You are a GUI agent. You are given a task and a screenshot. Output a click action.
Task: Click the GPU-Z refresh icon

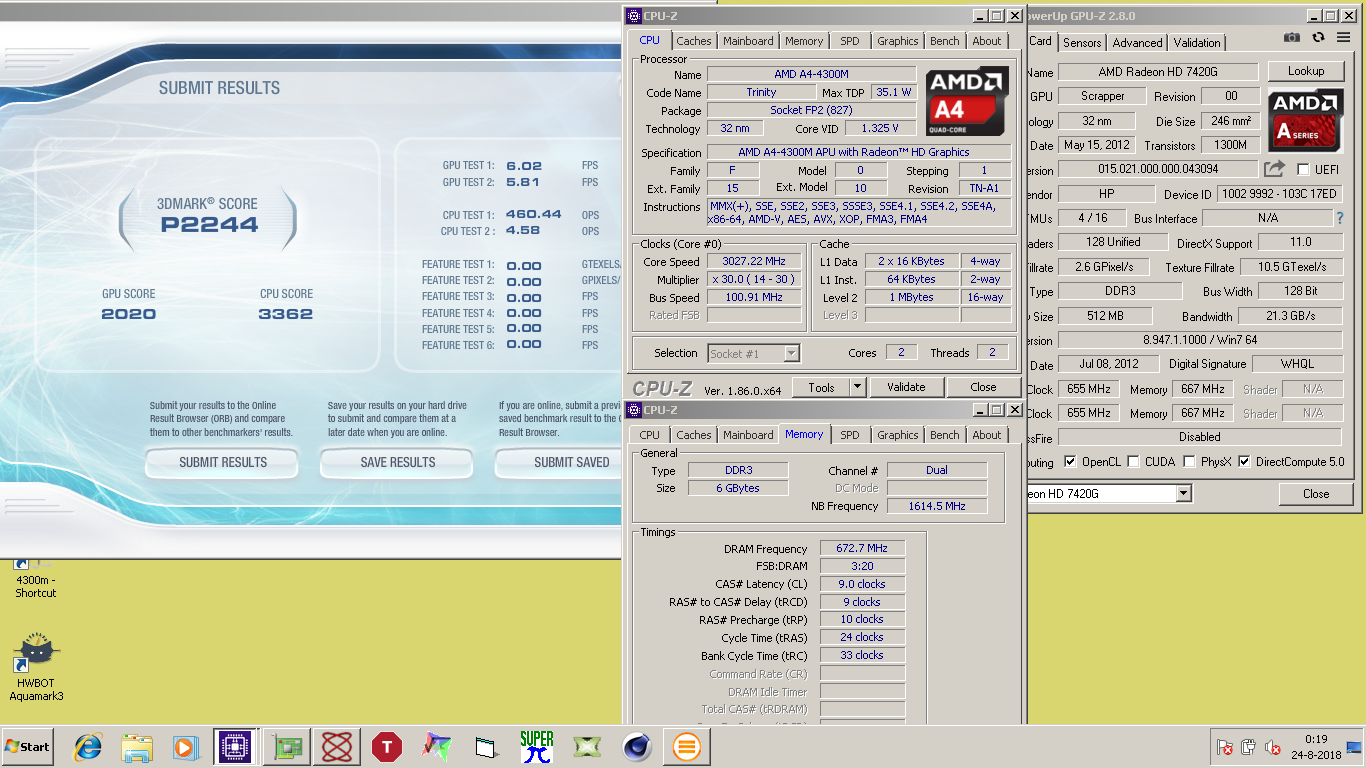[x=1318, y=38]
